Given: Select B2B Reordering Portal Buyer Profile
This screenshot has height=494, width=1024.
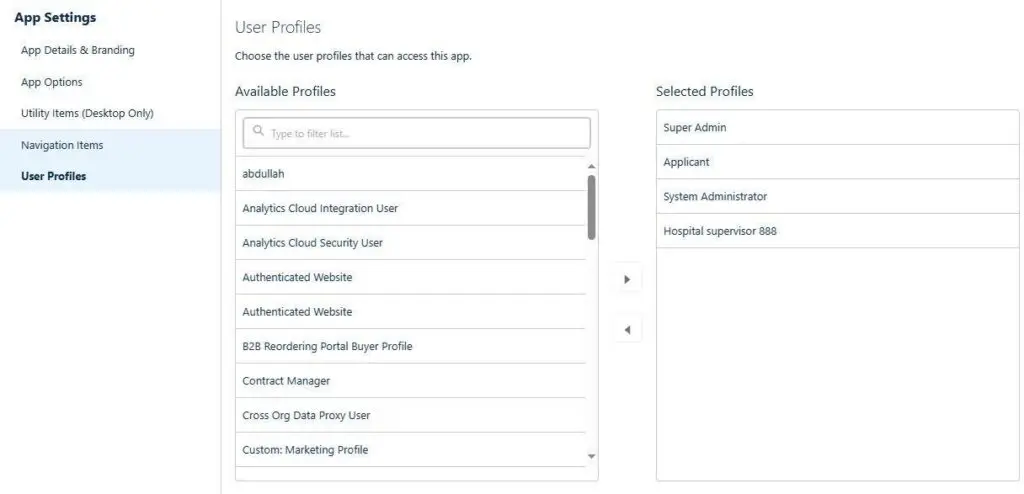Looking at the screenshot, I should point(327,346).
